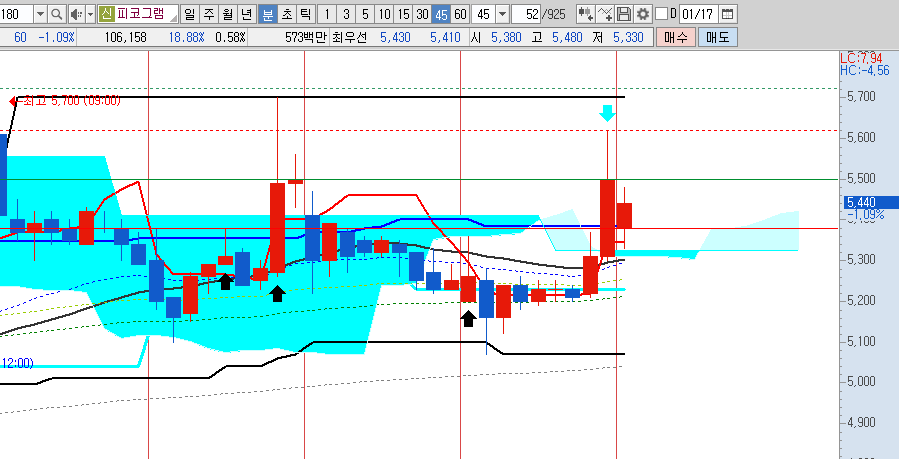Screen dimensions: 899x459
Task: Set the interval to 1 minute
Action: 327,13
